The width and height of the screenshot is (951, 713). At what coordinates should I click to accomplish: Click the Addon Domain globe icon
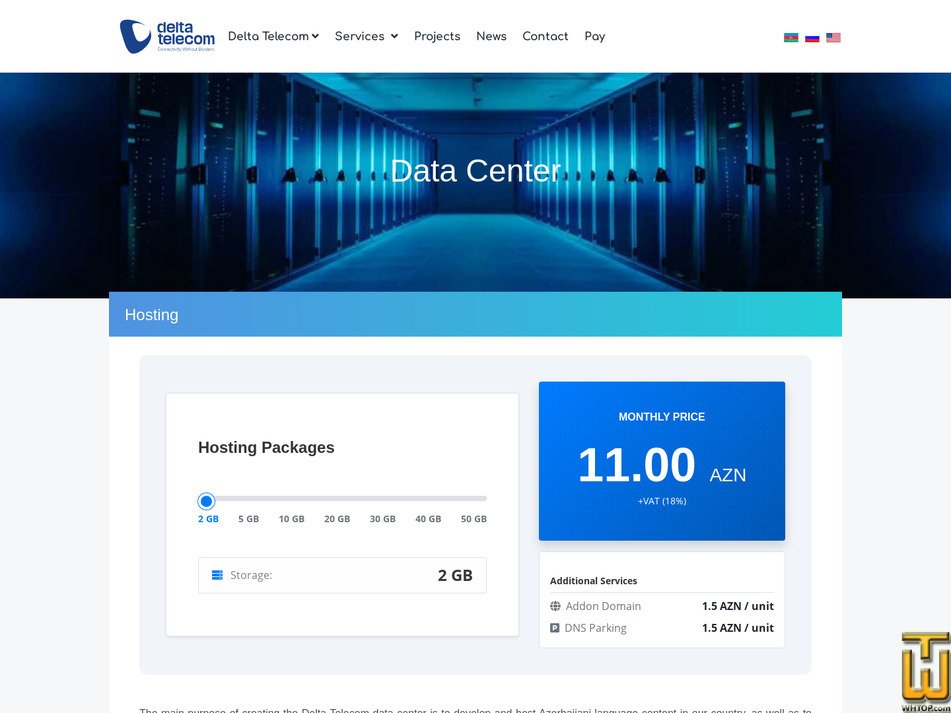click(555, 606)
